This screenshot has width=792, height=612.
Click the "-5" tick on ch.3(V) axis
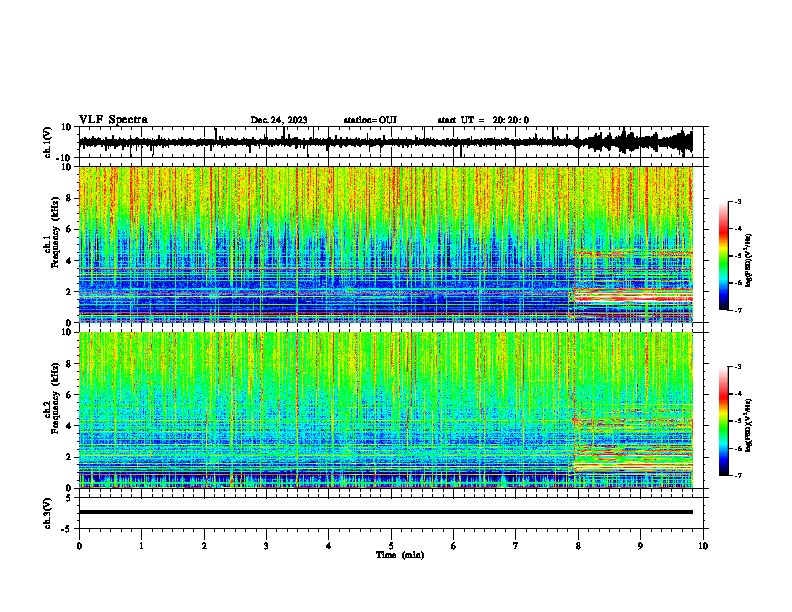pos(68,529)
